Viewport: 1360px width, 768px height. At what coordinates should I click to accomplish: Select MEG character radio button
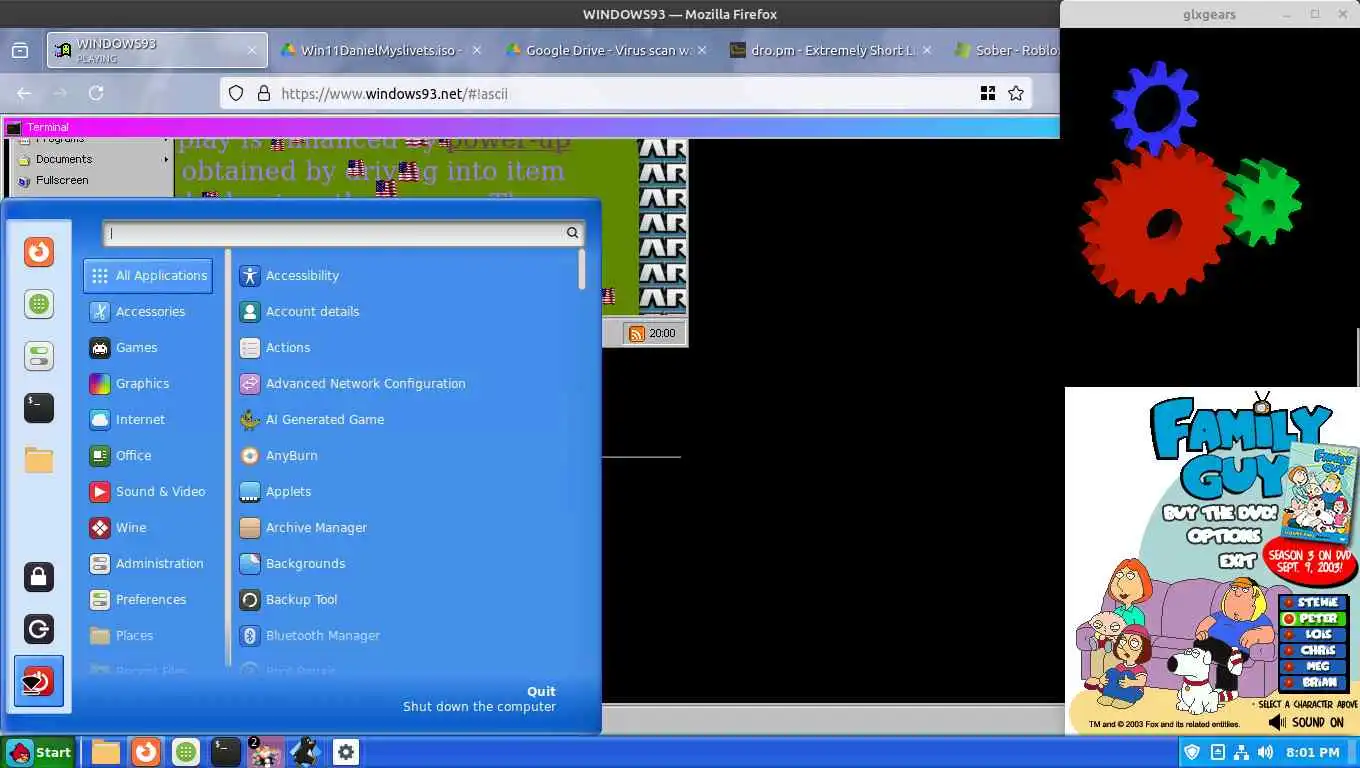[1291, 667]
